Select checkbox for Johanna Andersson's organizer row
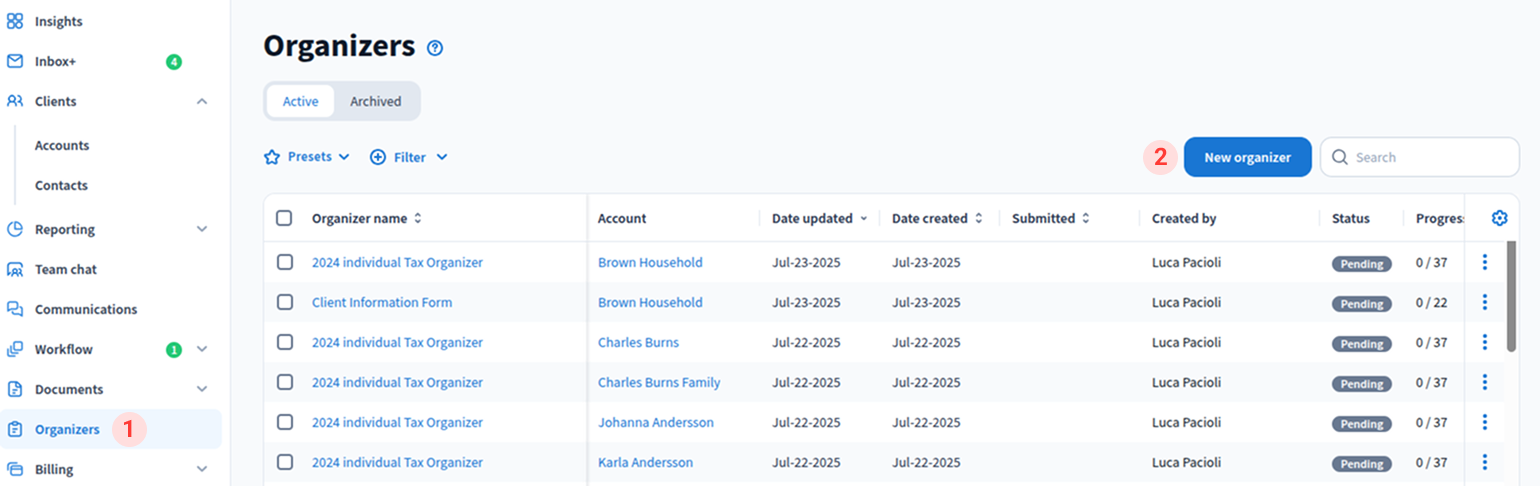 coord(285,422)
